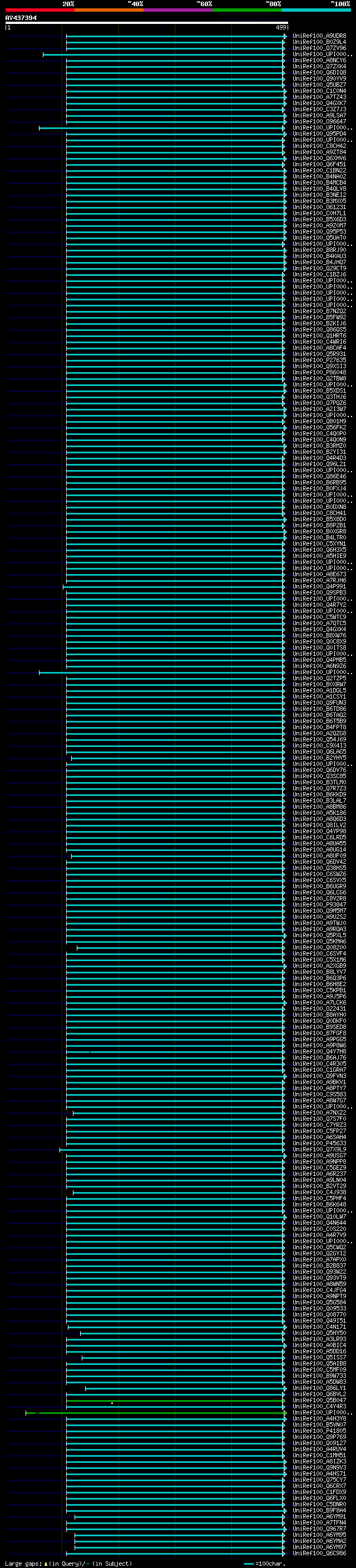Select hit label UniRef100_A9TWJ0
This screenshot has height=1568, width=356.
(319, 923)
